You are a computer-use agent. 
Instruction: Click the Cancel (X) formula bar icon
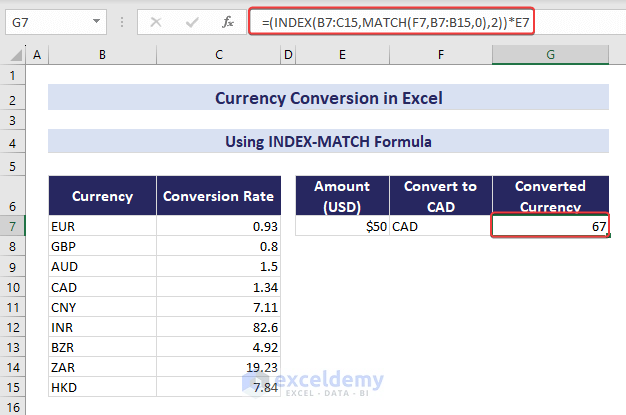(x=156, y=20)
